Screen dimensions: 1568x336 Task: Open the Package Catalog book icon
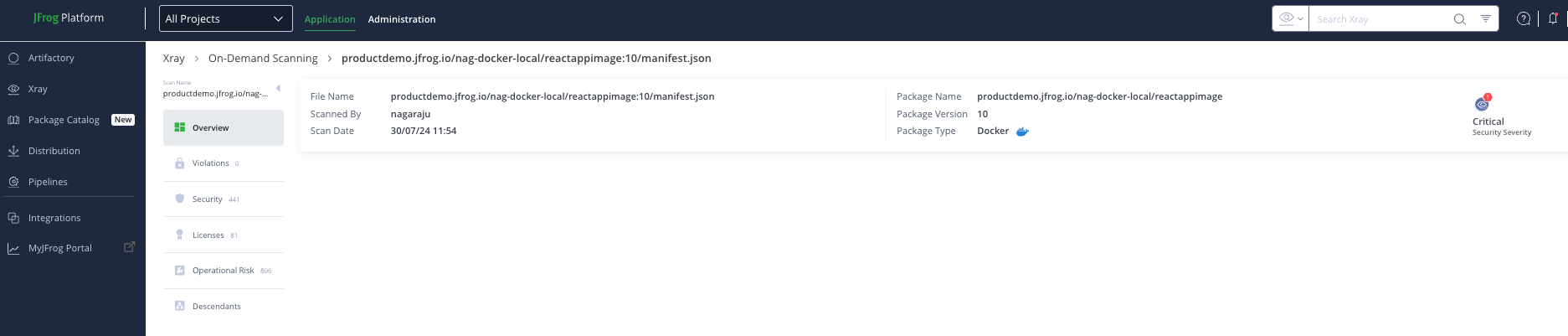coord(13,120)
